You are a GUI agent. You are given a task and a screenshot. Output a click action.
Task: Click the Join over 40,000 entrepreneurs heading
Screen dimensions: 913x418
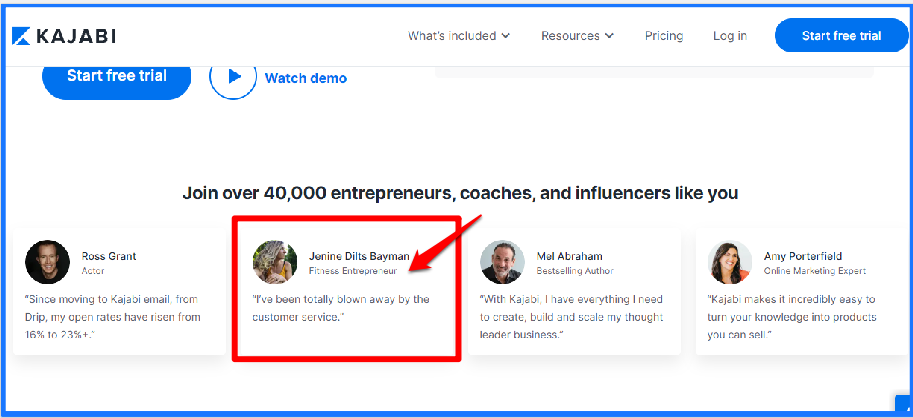point(460,193)
